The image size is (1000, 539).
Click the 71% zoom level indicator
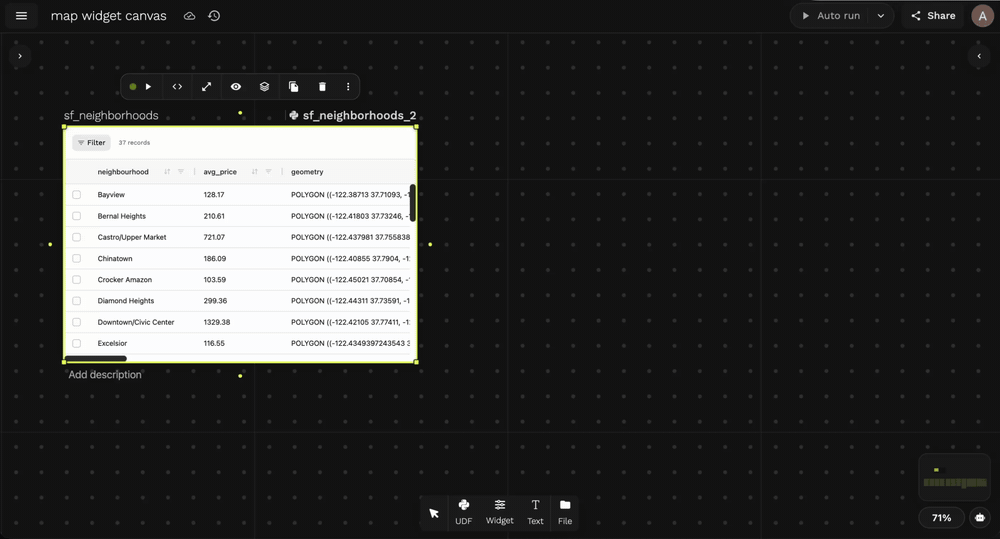coord(941,518)
